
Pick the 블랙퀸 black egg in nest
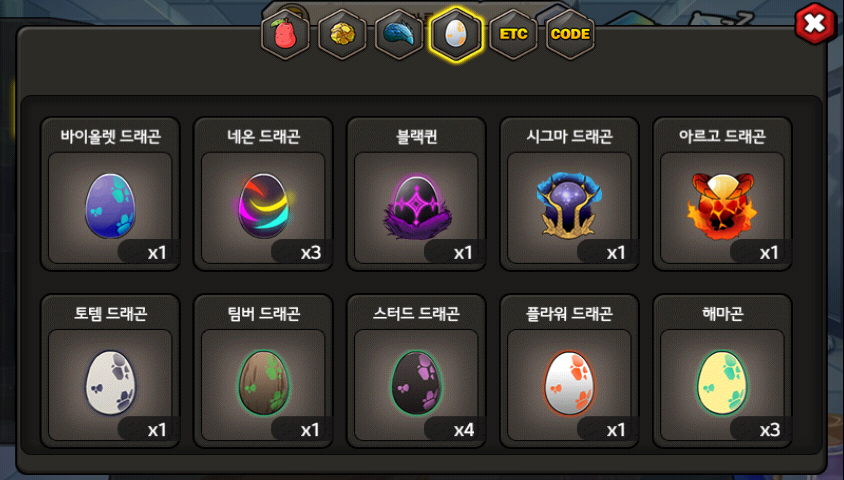pyautogui.click(x=417, y=207)
